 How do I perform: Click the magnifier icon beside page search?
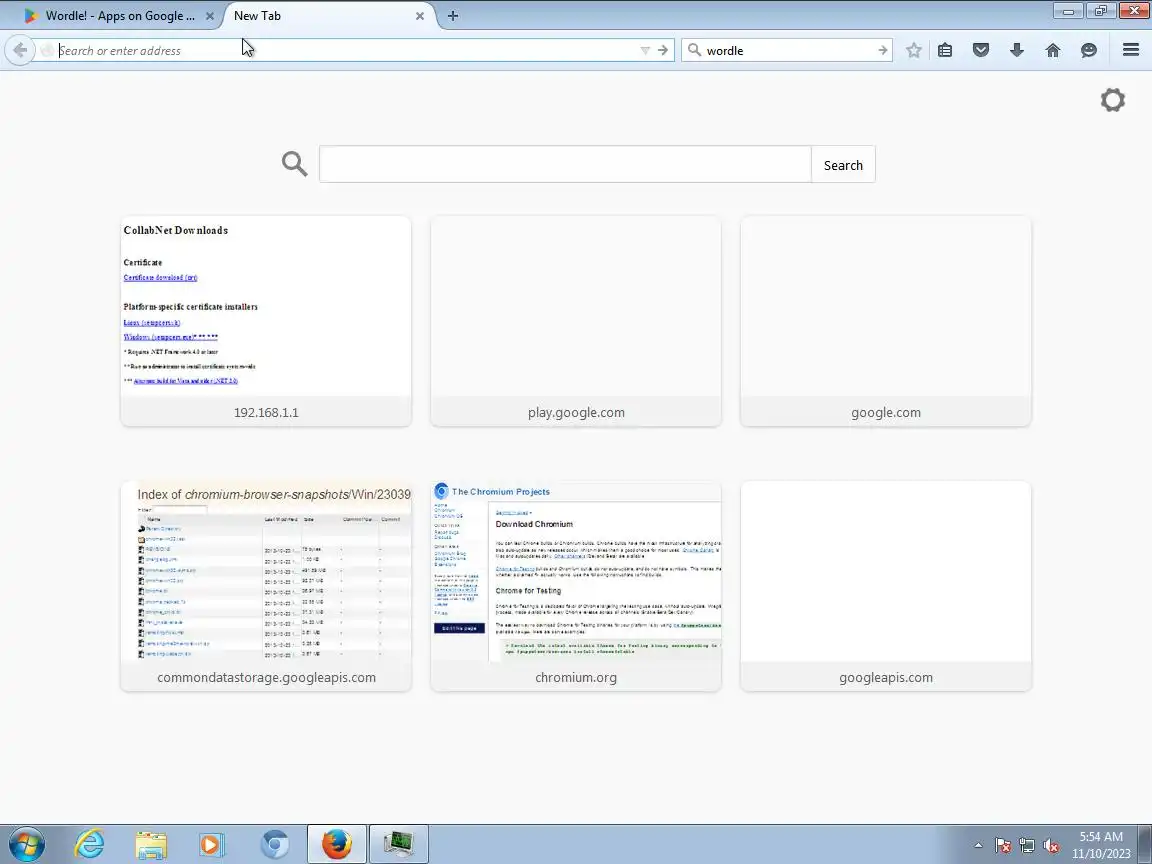(x=295, y=164)
